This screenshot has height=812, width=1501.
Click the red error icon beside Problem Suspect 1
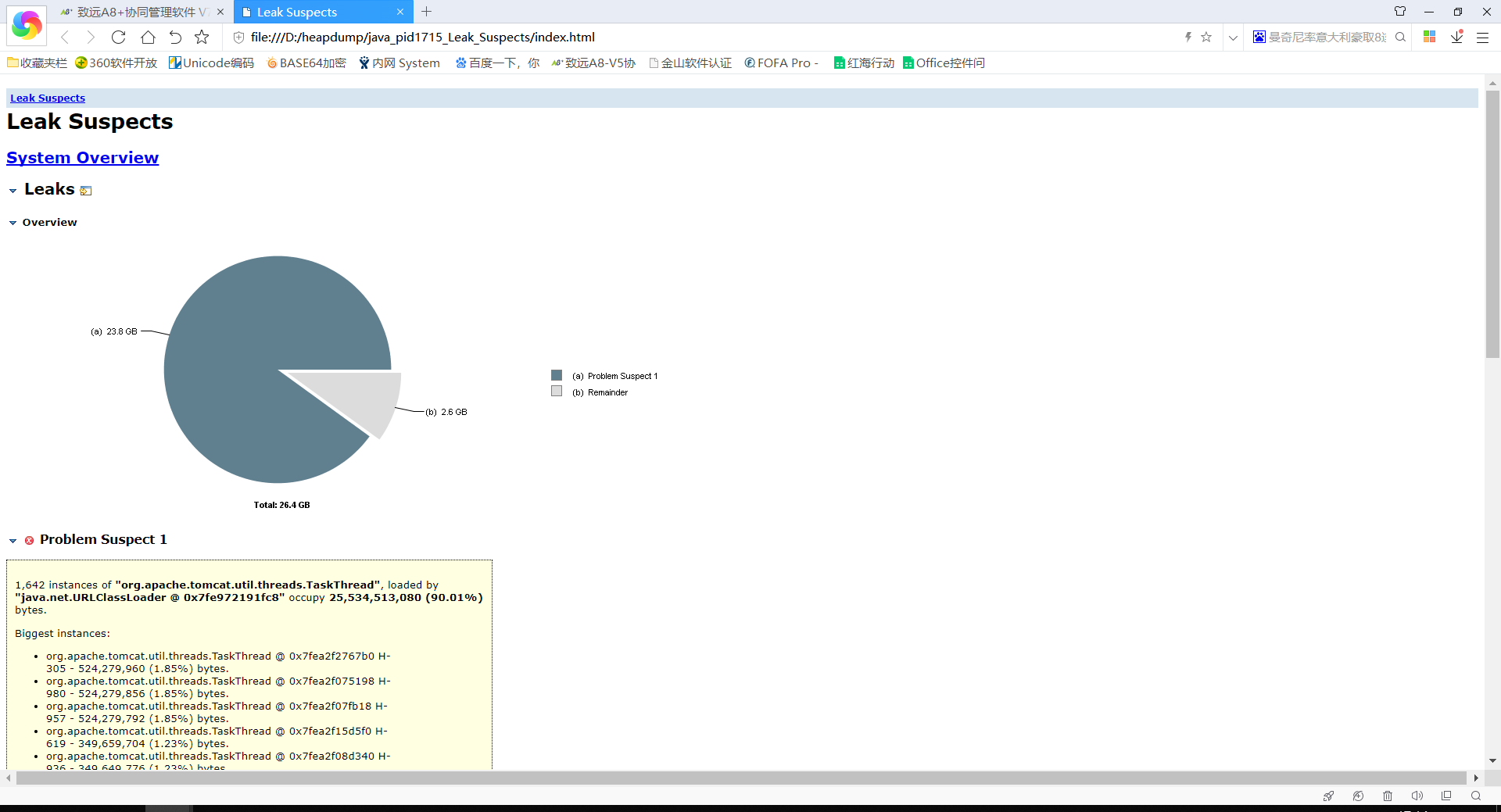[29, 540]
